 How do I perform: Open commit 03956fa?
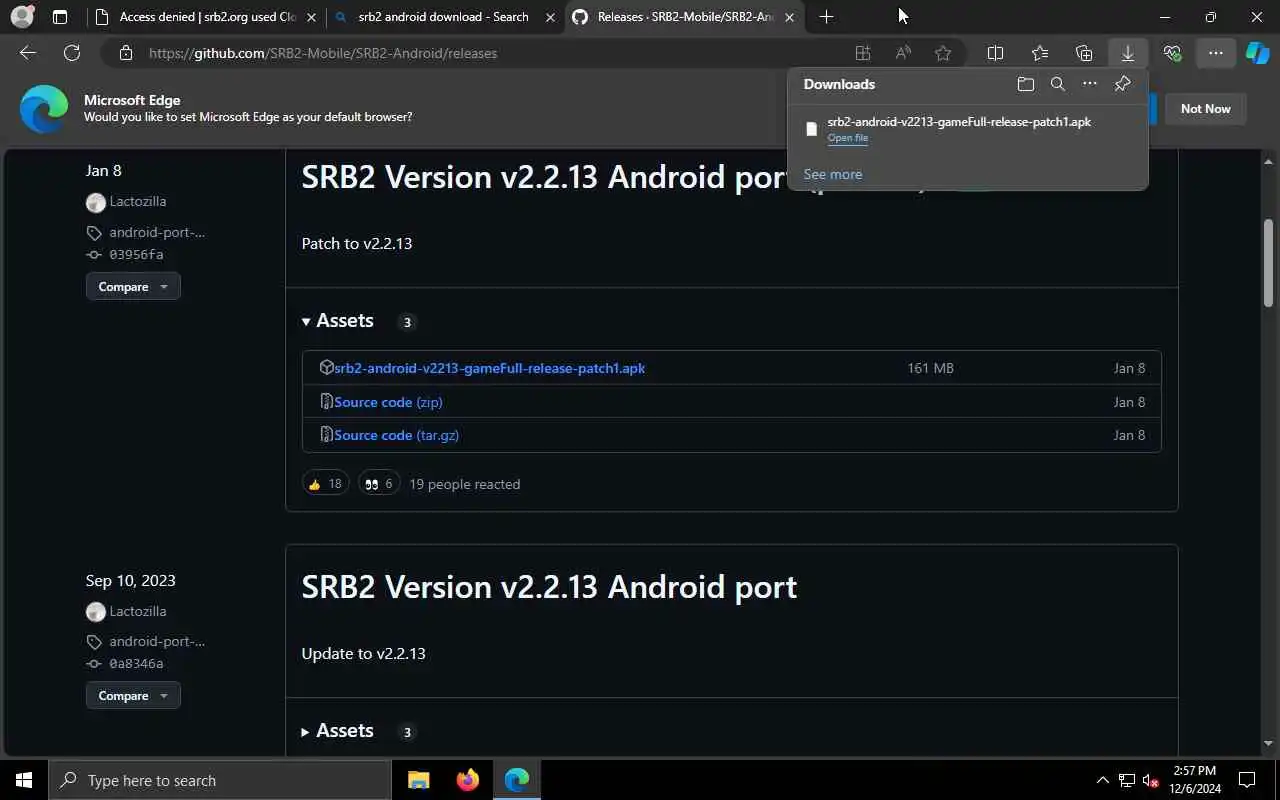point(136,255)
